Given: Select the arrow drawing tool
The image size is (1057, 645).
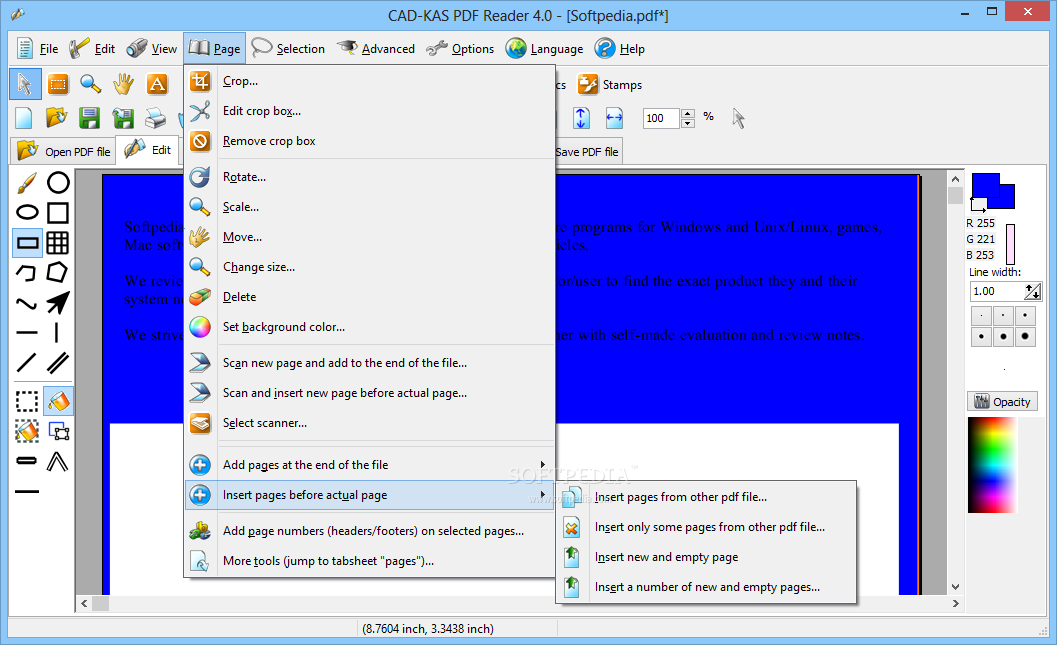Looking at the screenshot, I should [x=58, y=303].
